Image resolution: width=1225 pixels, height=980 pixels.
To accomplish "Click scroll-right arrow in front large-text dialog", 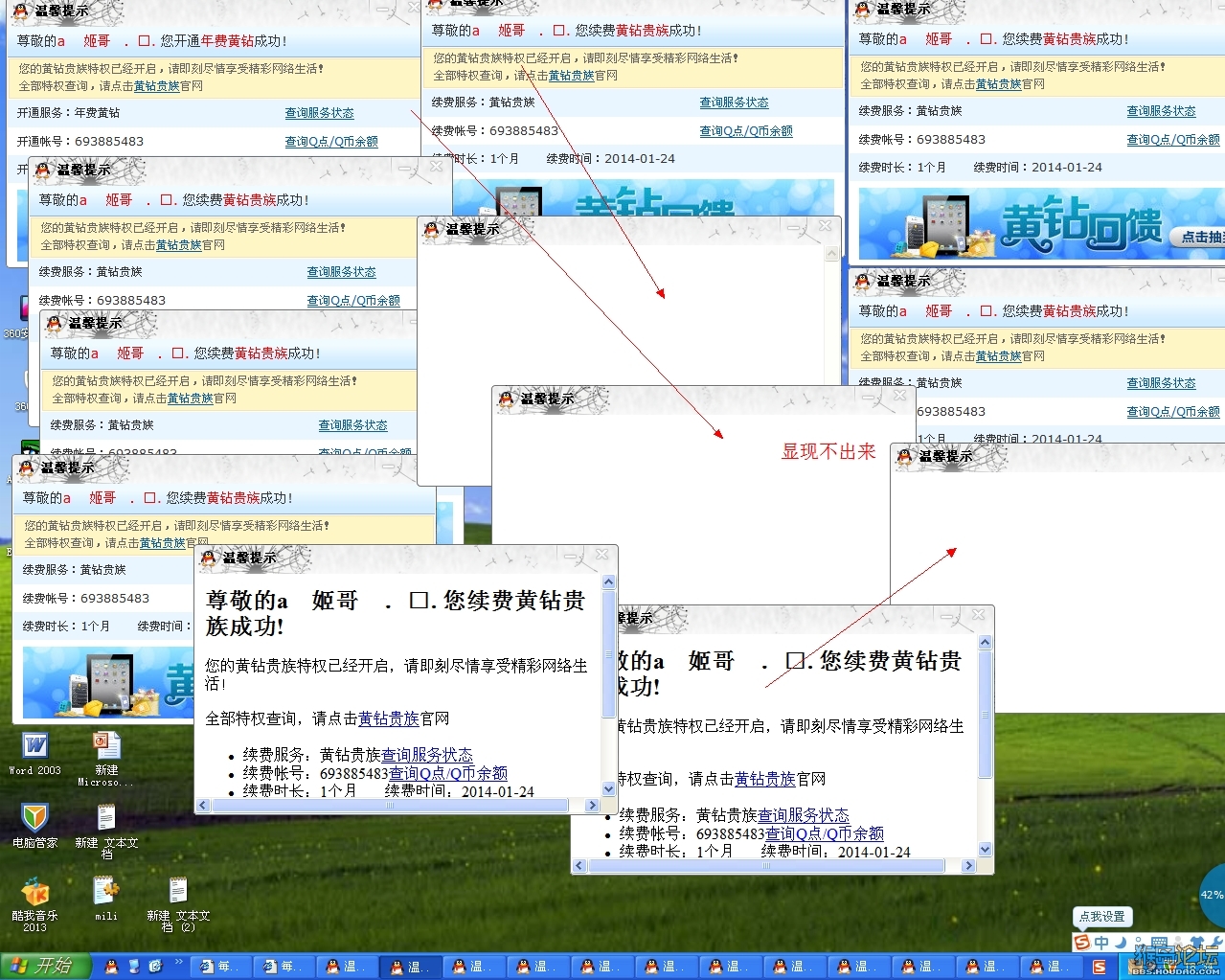I will (593, 806).
